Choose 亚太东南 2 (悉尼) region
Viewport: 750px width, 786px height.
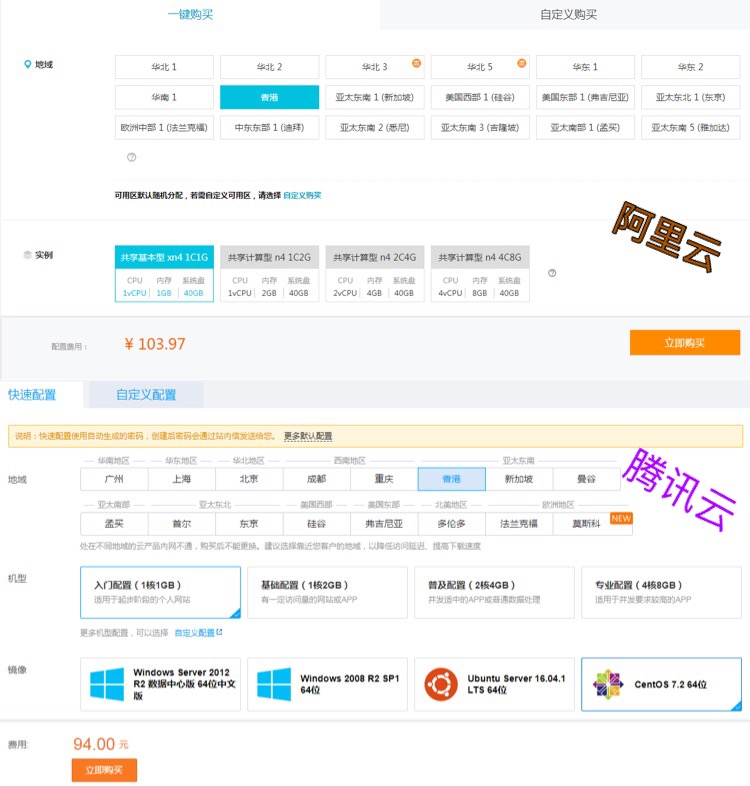click(x=375, y=128)
